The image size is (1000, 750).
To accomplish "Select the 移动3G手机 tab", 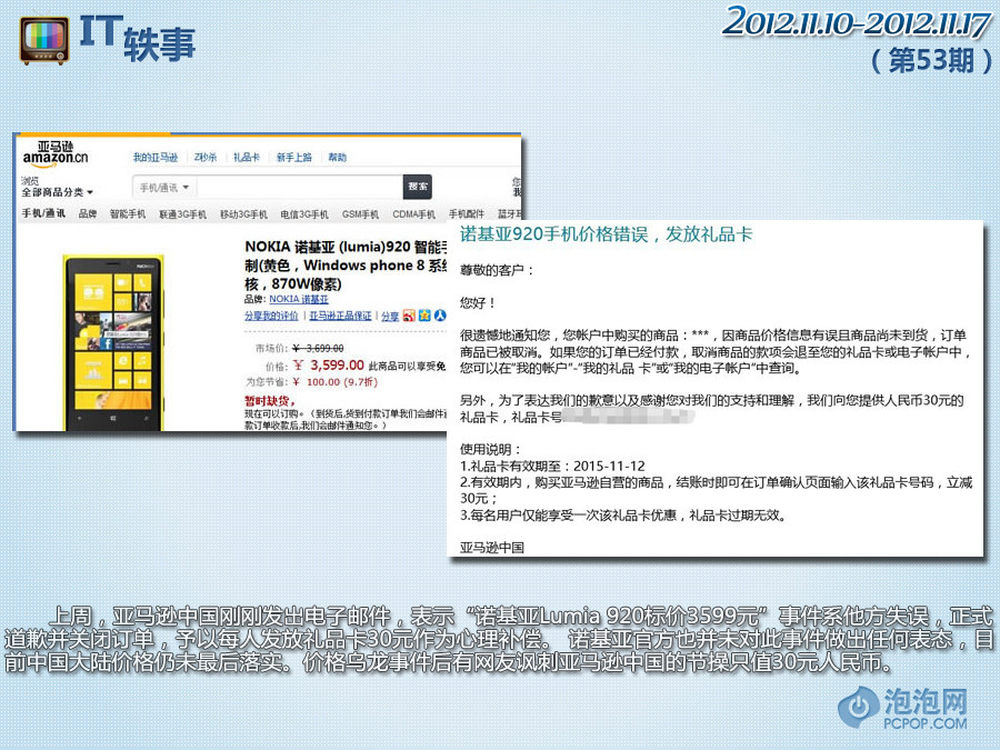I will [244, 214].
